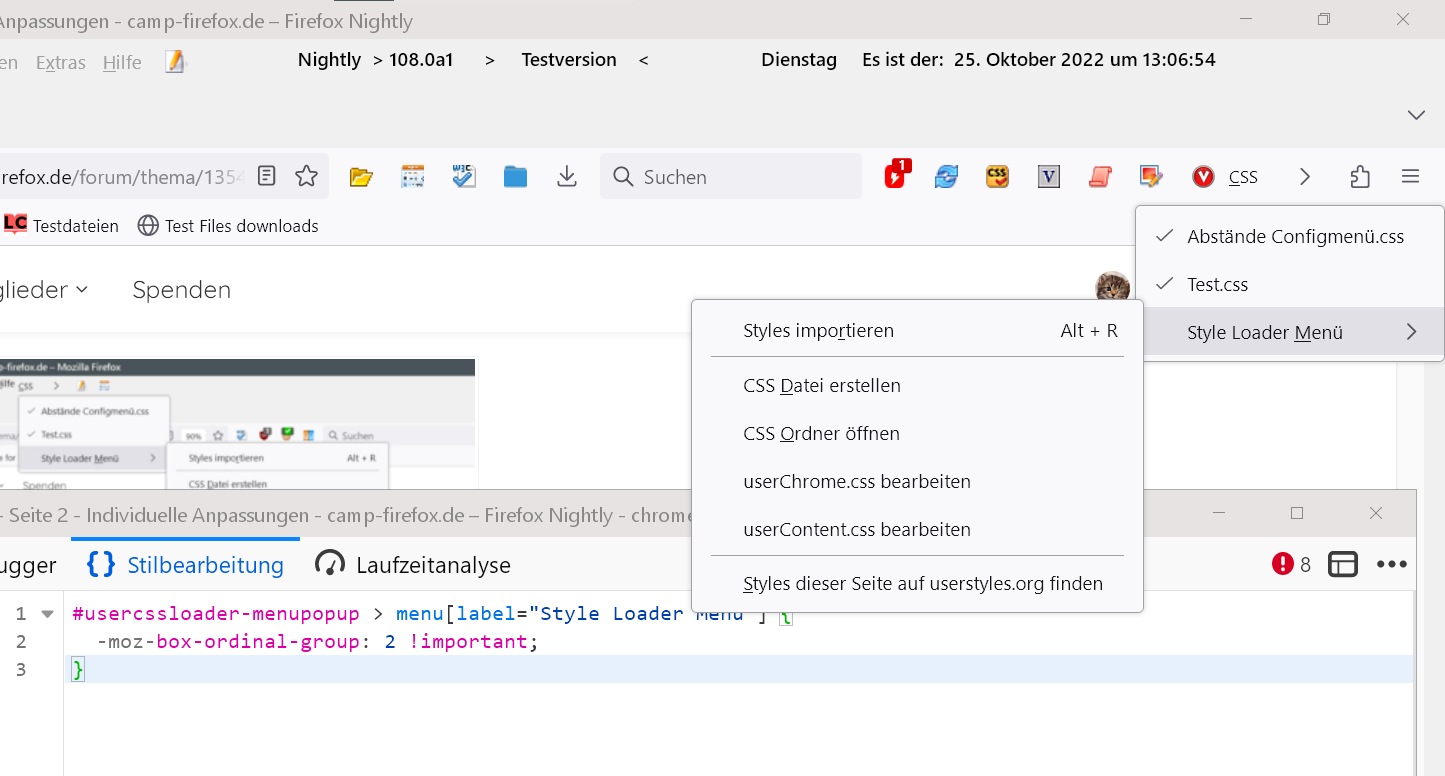
Task: Toggle the Abstände Configmenü.css style
Action: click(1294, 237)
